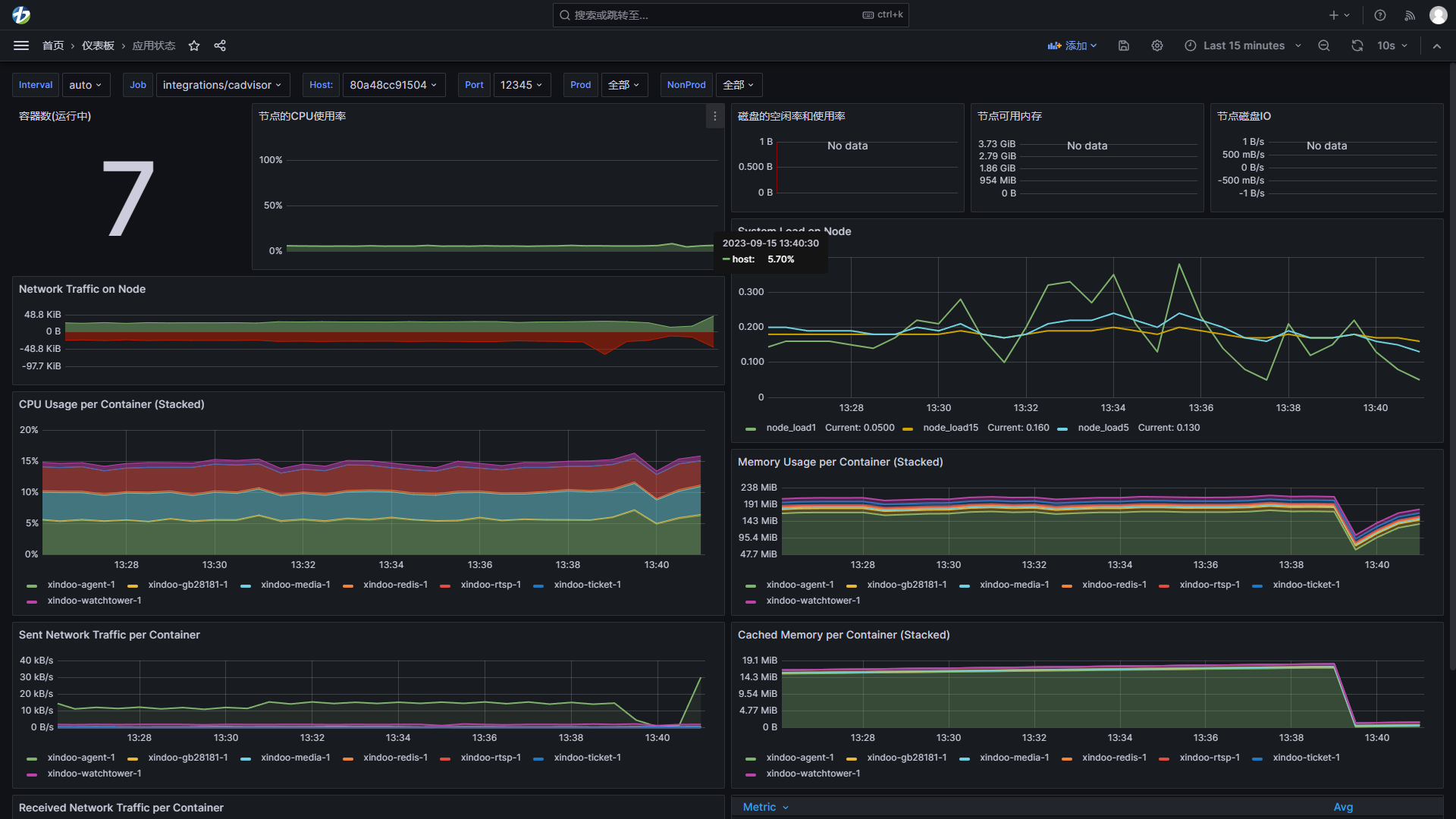Toggle xindoo-ticket-1 in Cached Memory legend
The image size is (1456, 819).
click(1307, 758)
